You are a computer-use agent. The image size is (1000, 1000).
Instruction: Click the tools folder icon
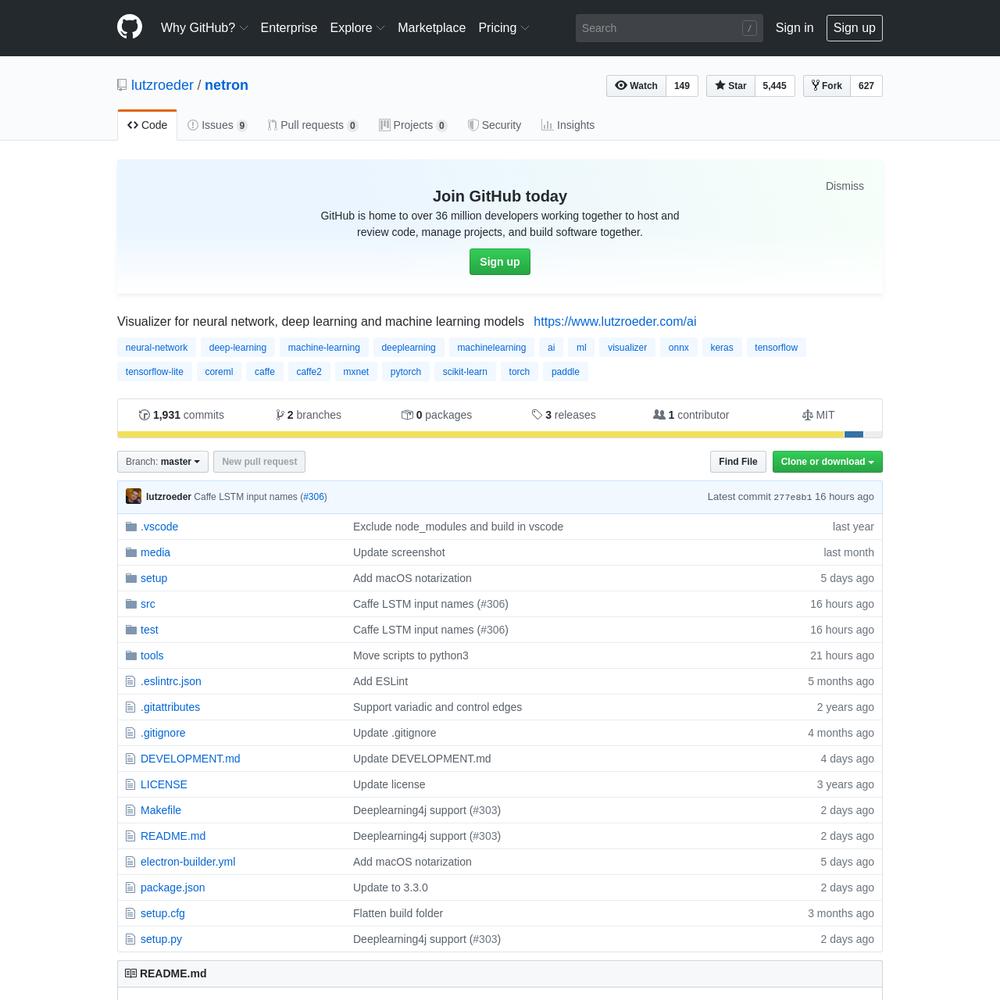pos(131,656)
